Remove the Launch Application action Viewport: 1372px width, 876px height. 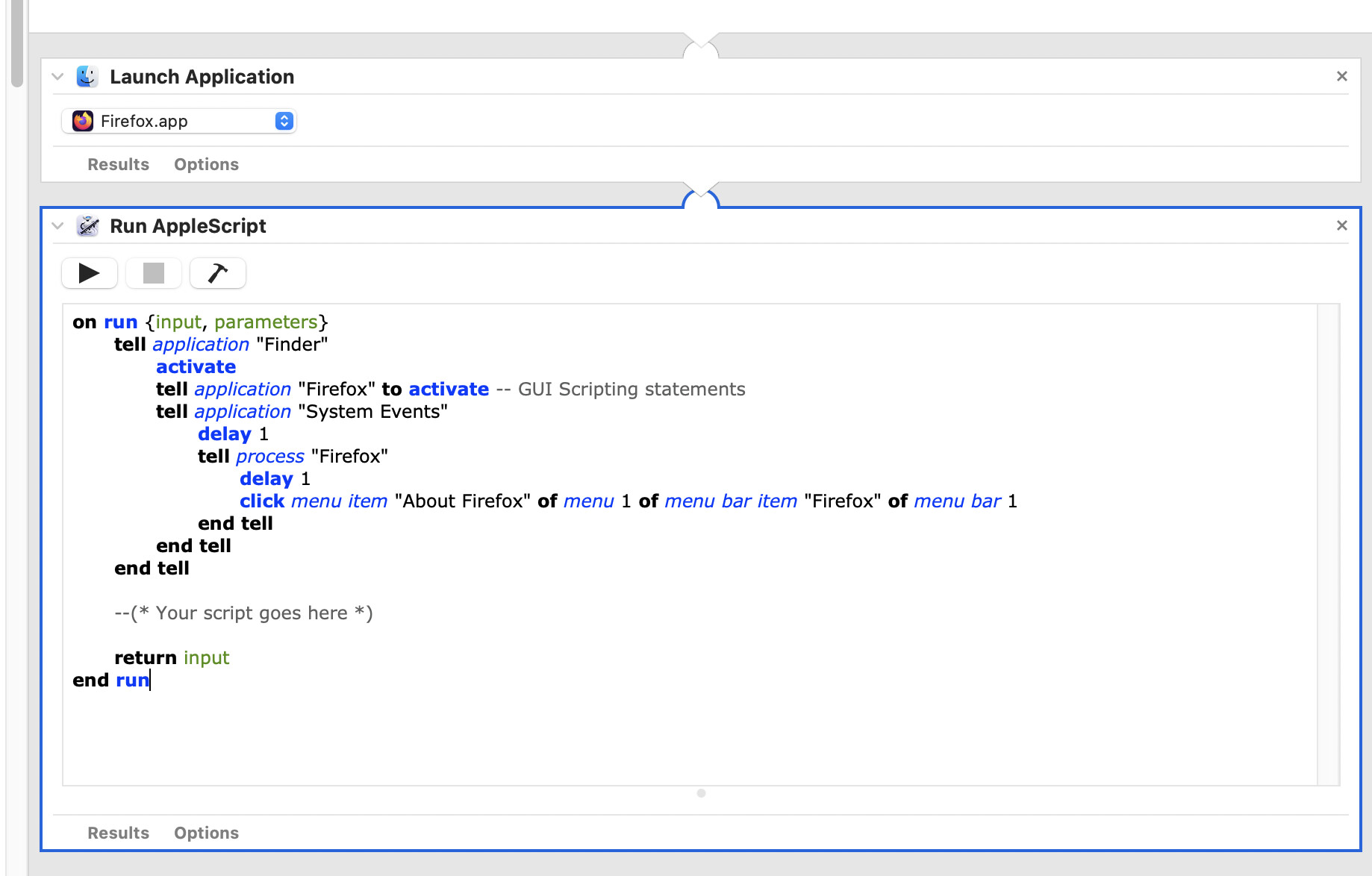coord(1341,76)
